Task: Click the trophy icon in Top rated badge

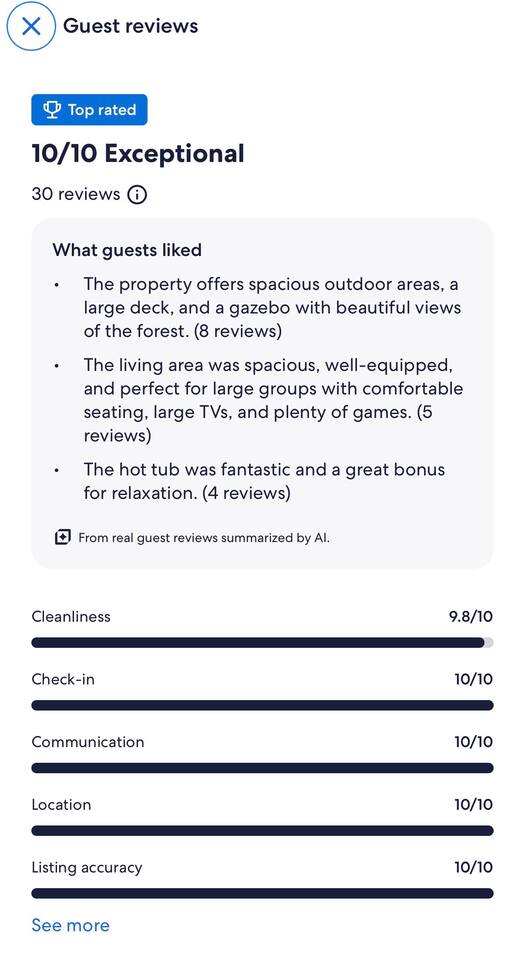Action: (x=52, y=110)
